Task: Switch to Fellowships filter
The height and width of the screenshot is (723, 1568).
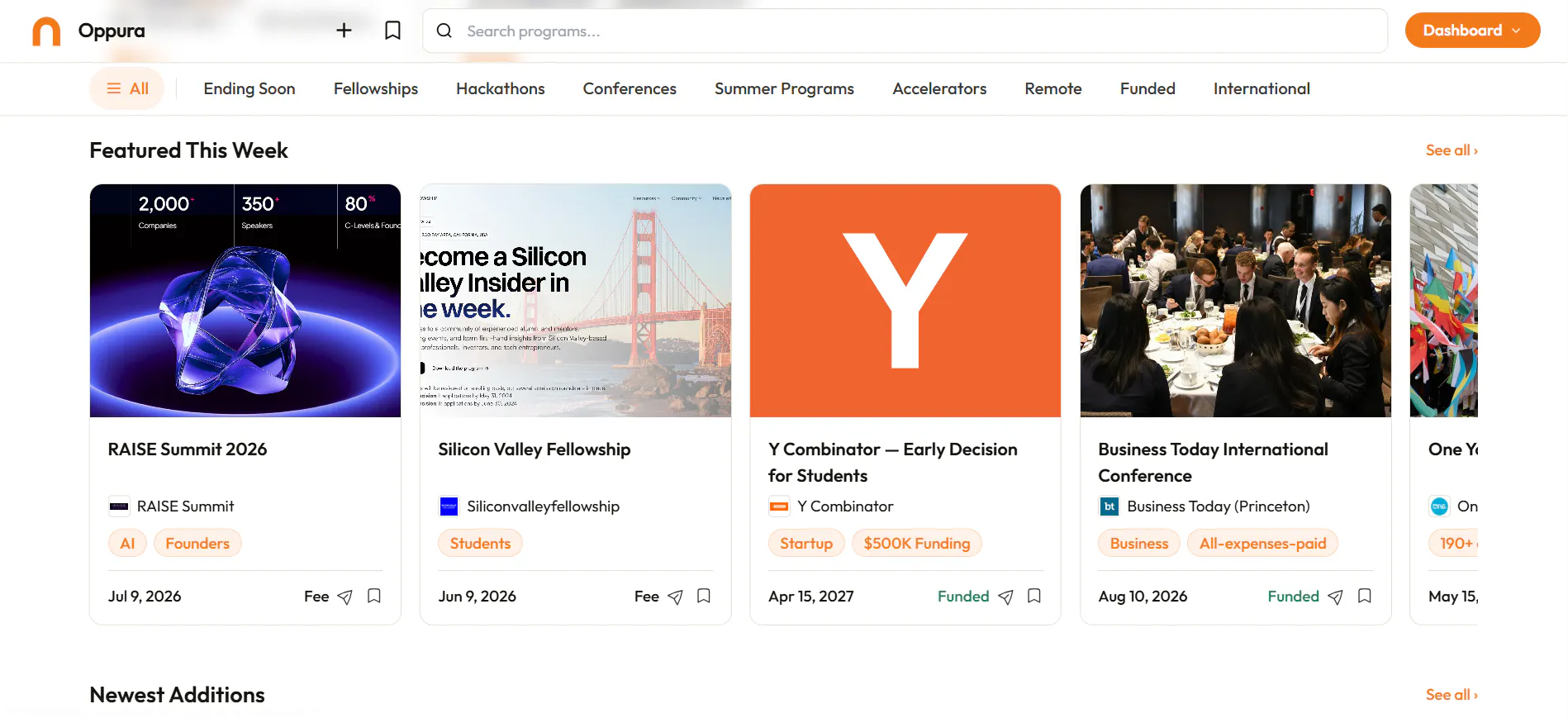Action: pos(376,88)
